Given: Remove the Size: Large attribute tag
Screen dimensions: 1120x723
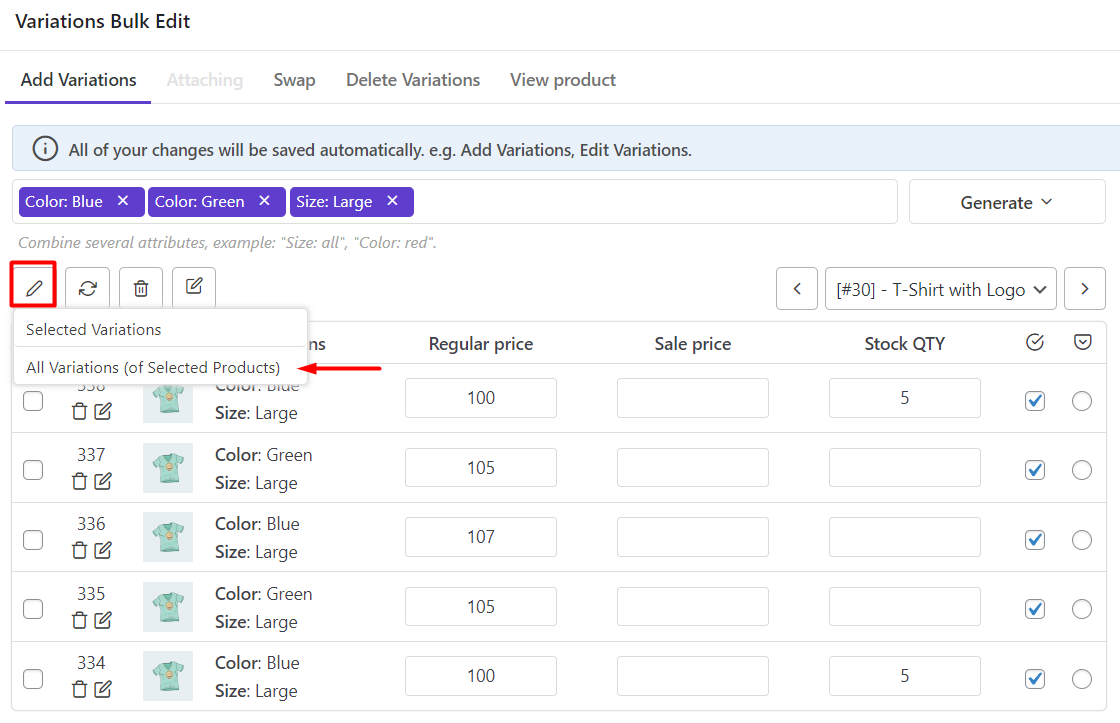Looking at the screenshot, I should (393, 201).
